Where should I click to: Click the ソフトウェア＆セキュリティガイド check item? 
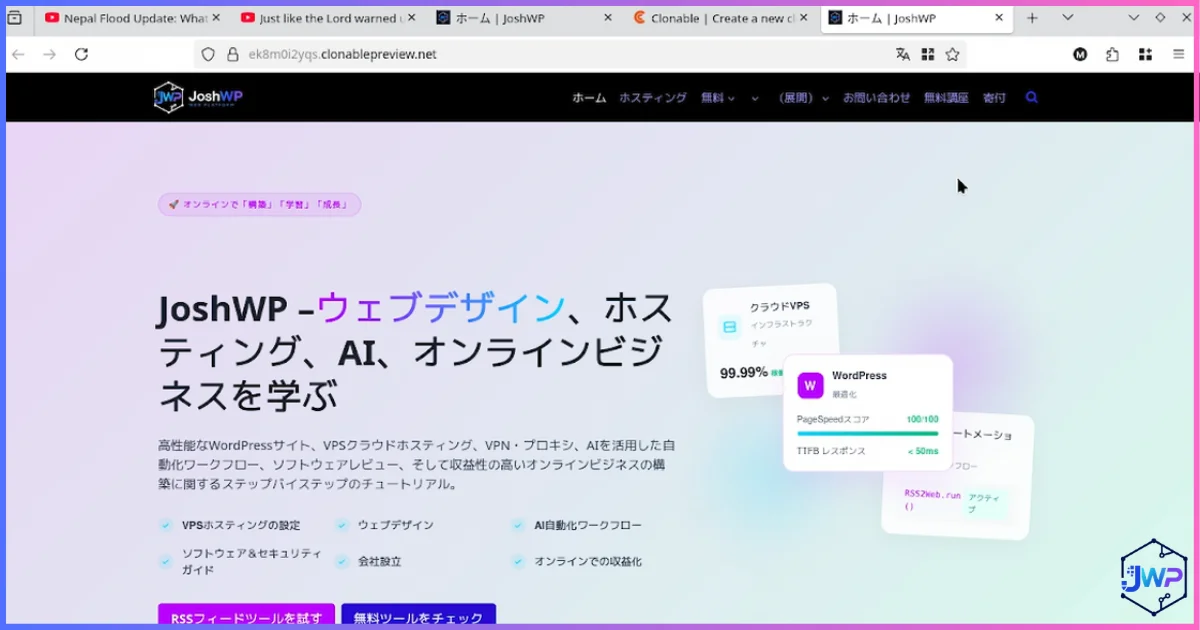click(241, 562)
